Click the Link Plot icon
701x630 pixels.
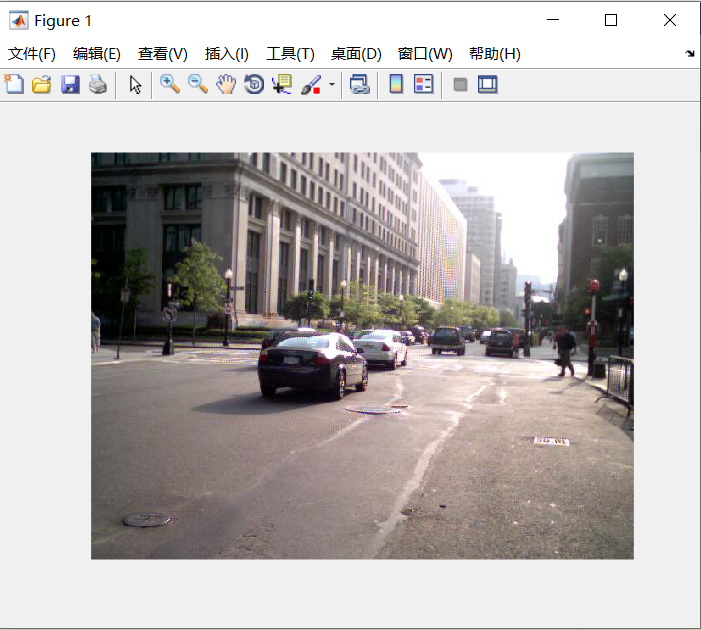point(360,84)
